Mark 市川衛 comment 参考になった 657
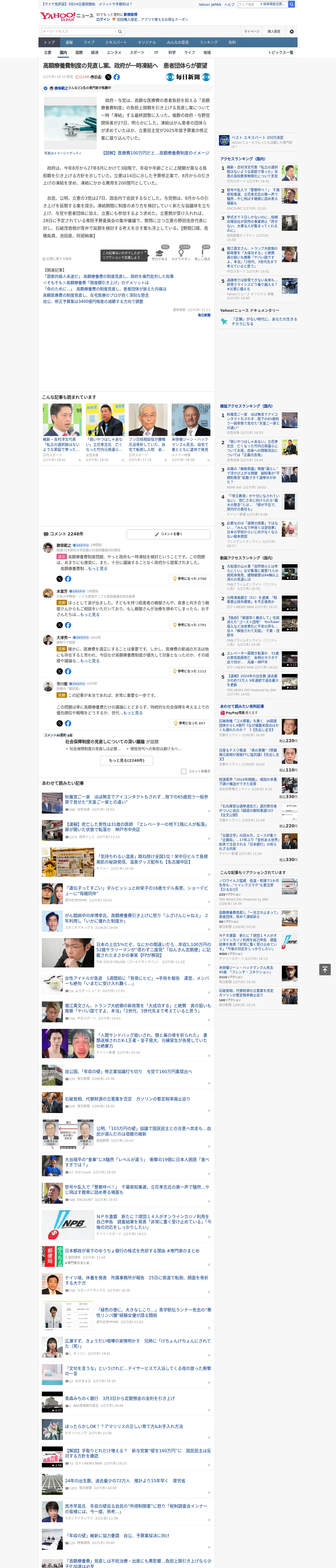The width and height of the screenshot is (336, 1568). coord(190,723)
